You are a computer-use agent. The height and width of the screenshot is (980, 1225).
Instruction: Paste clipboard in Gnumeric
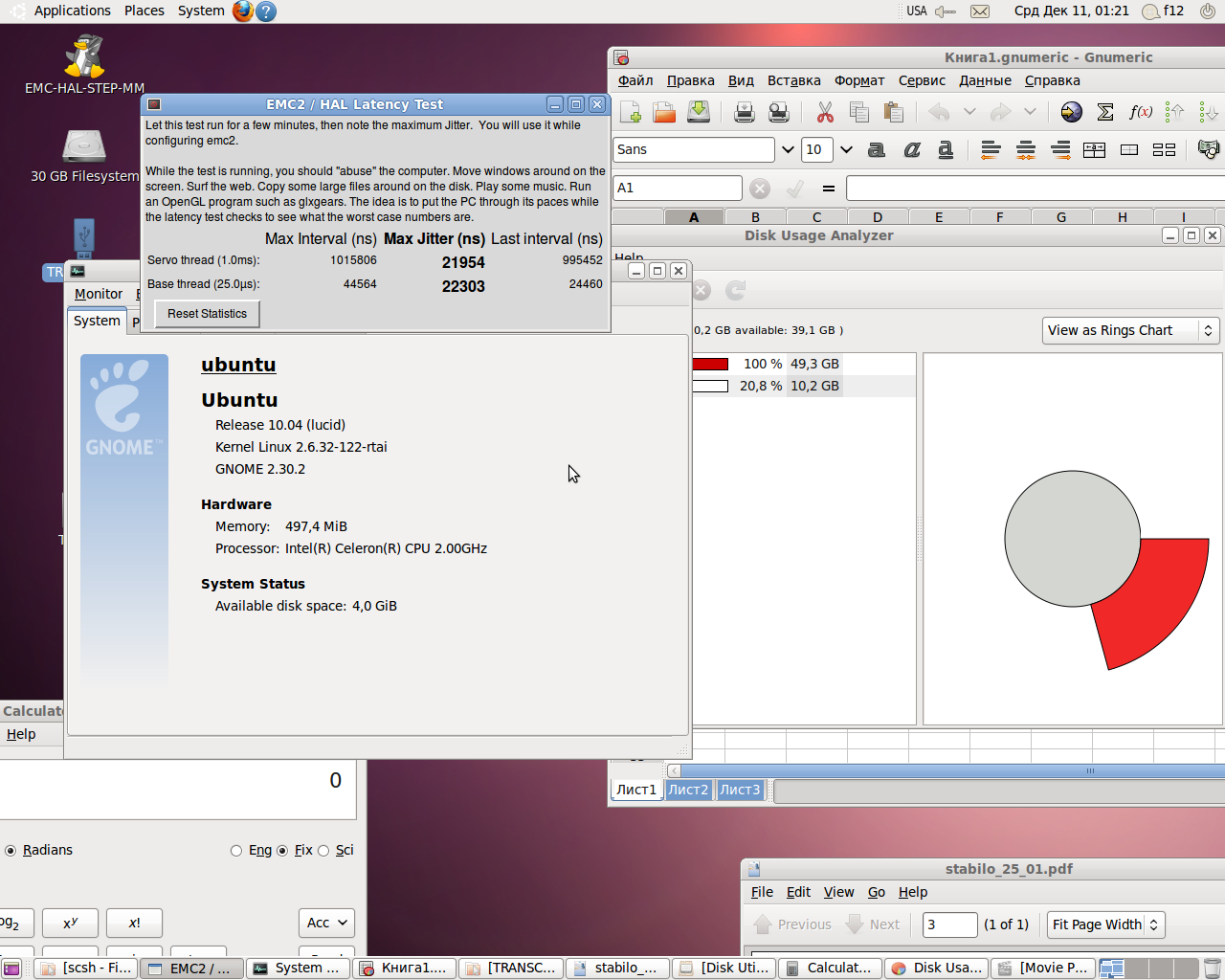[x=894, y=112]
